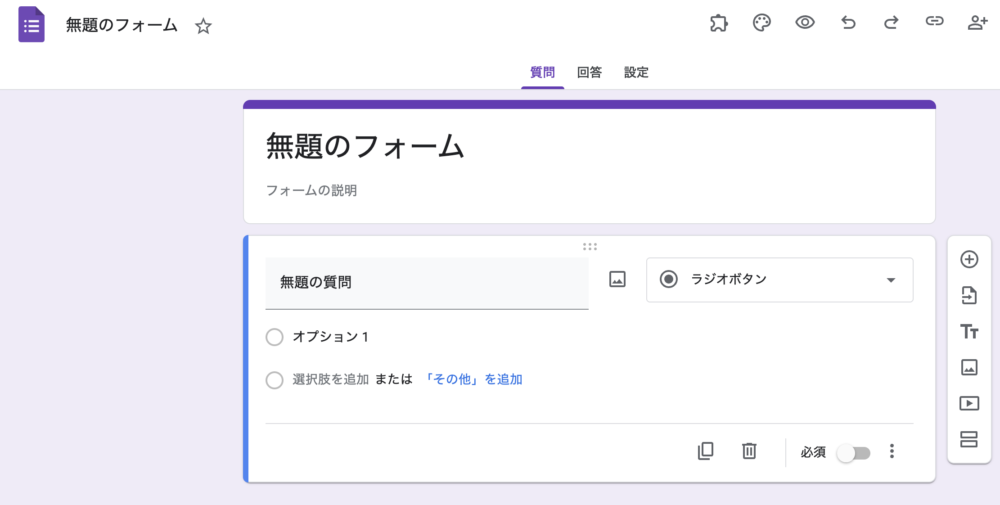This screenshot has height=505, width=1000.
Task: Add a title and description block
Action: 968,332
